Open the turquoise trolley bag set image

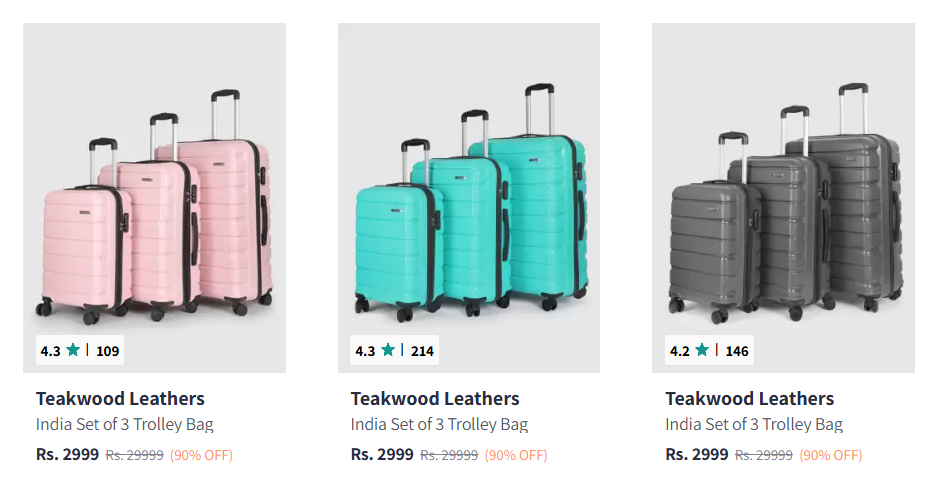469,197
